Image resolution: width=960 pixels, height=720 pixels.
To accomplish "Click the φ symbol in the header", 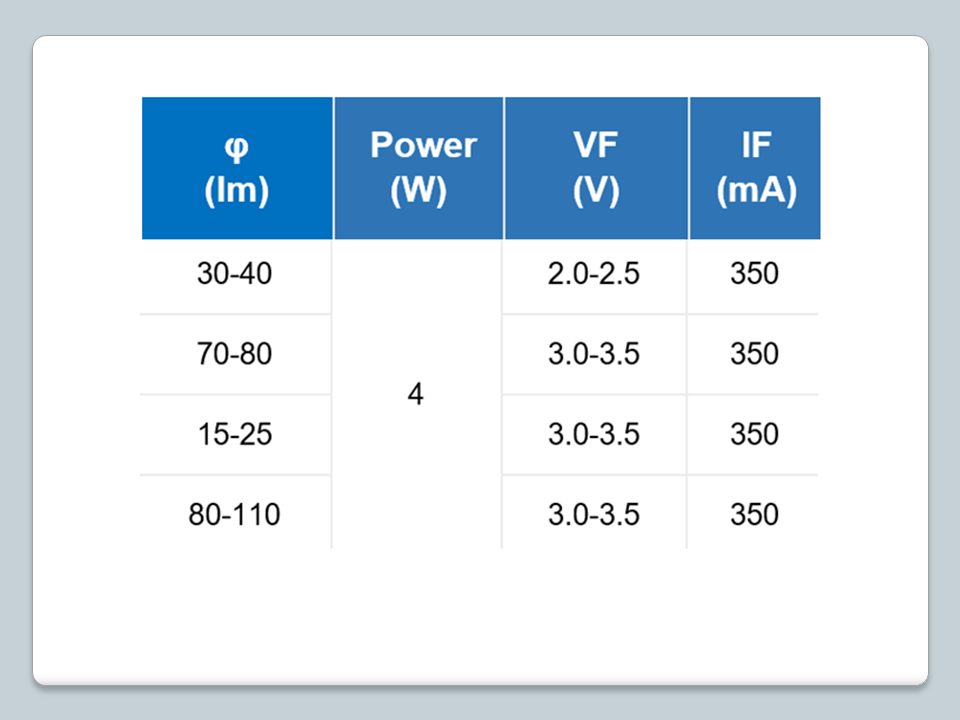I will 236,148.
